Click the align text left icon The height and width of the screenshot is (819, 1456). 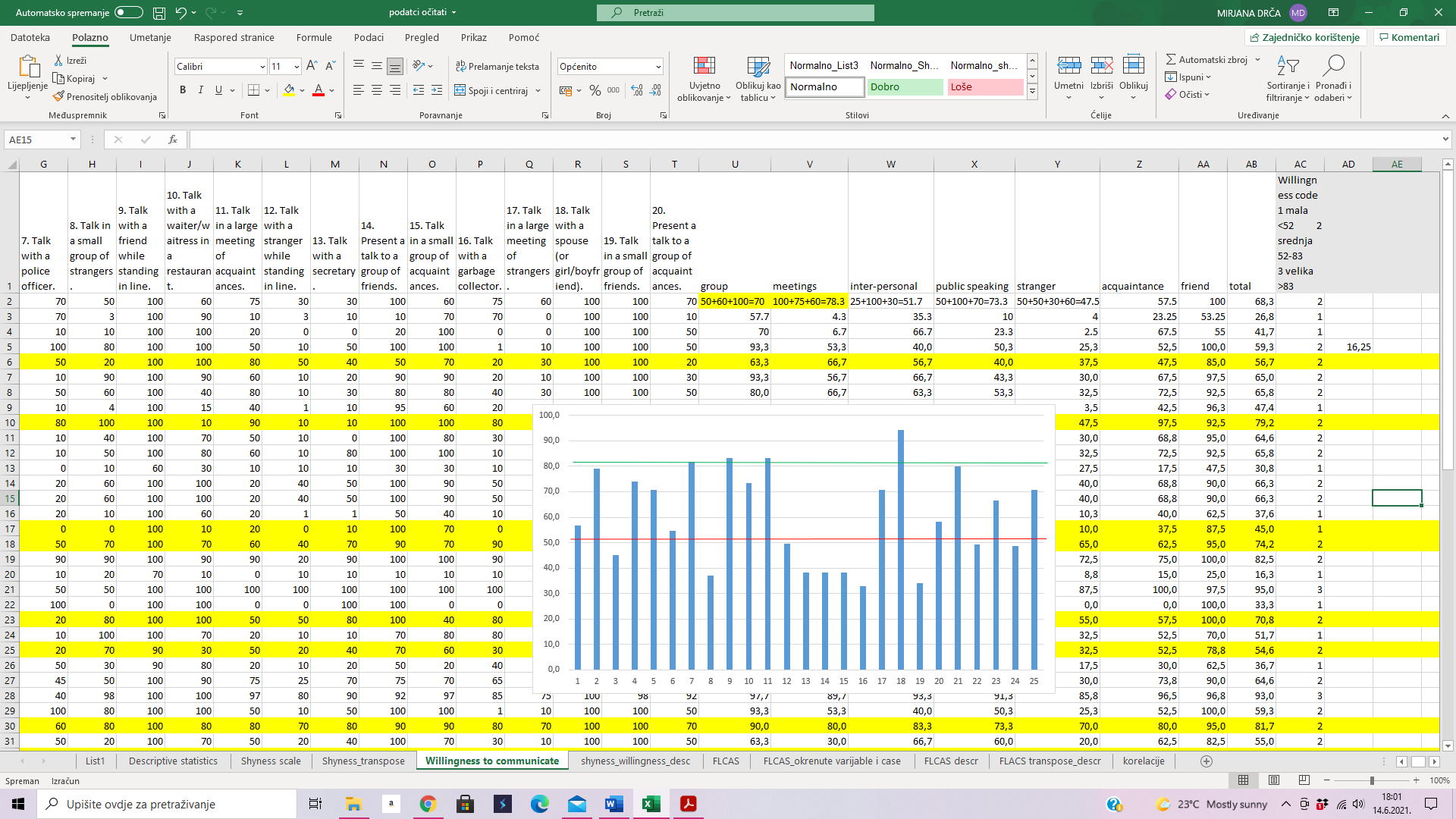click(359, 90)
